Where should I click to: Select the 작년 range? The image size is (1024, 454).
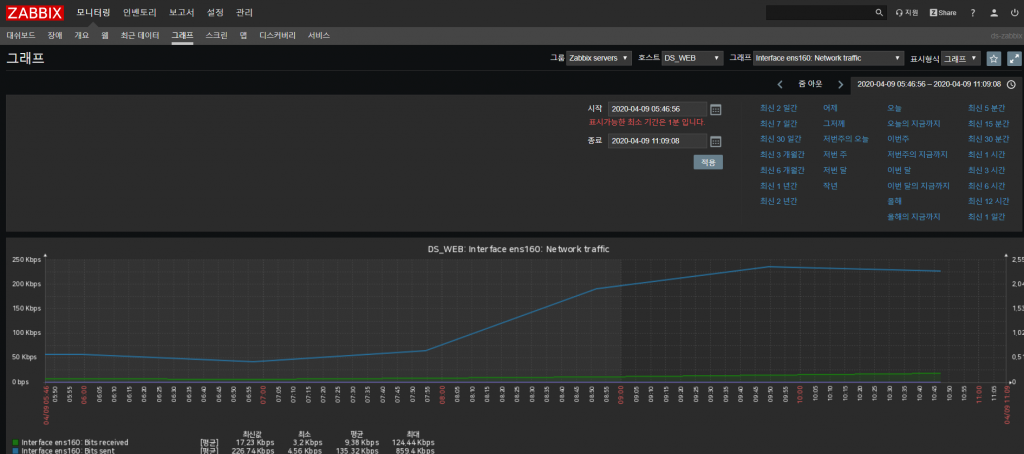pos(830,186)
